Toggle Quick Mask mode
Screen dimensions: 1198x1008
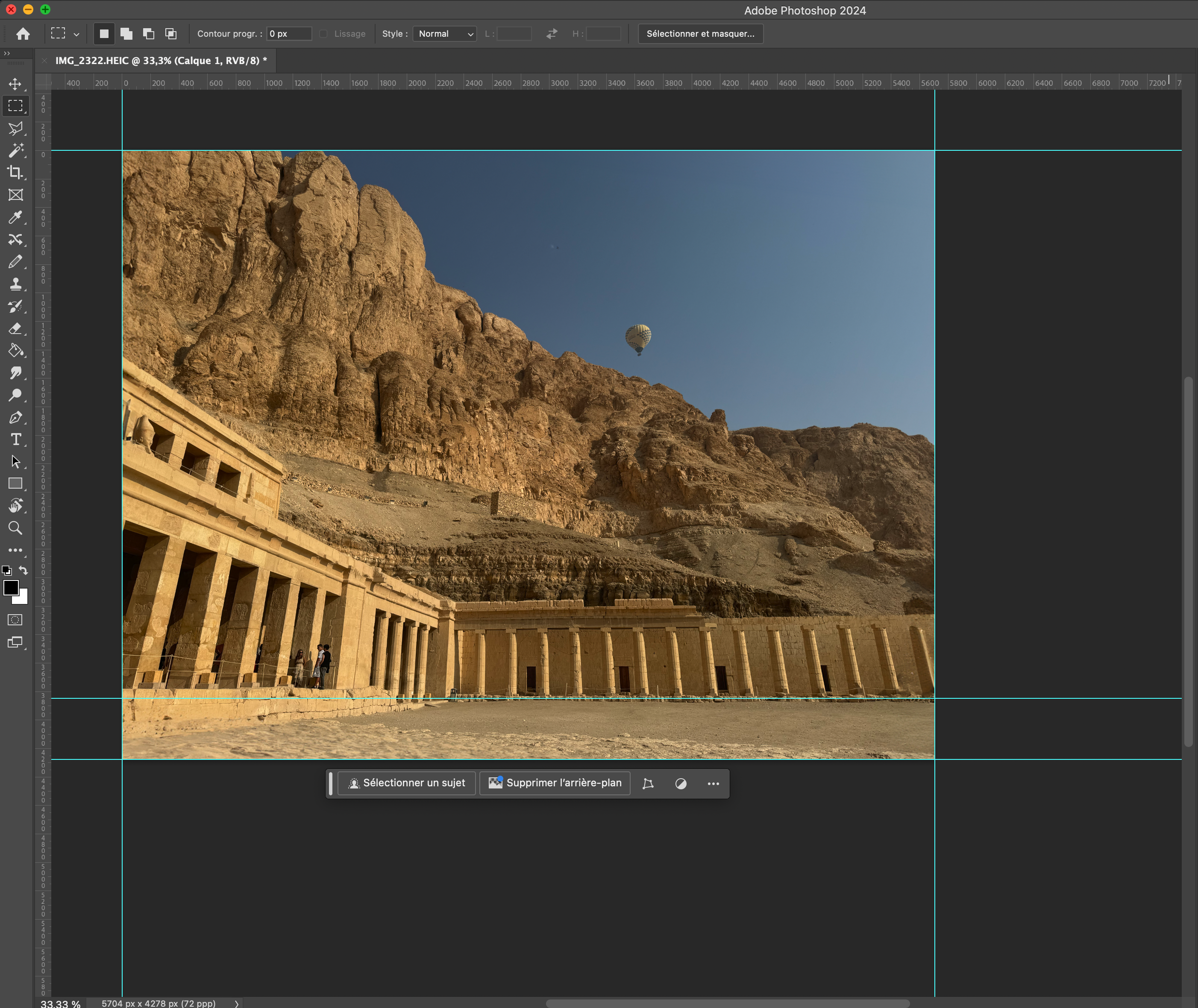point(15,620)
